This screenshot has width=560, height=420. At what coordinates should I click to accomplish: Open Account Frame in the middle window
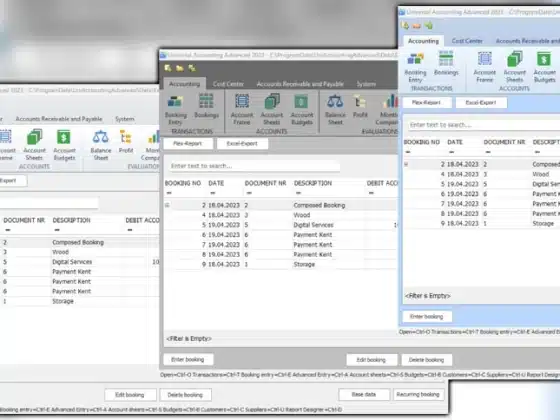point(242,109)
